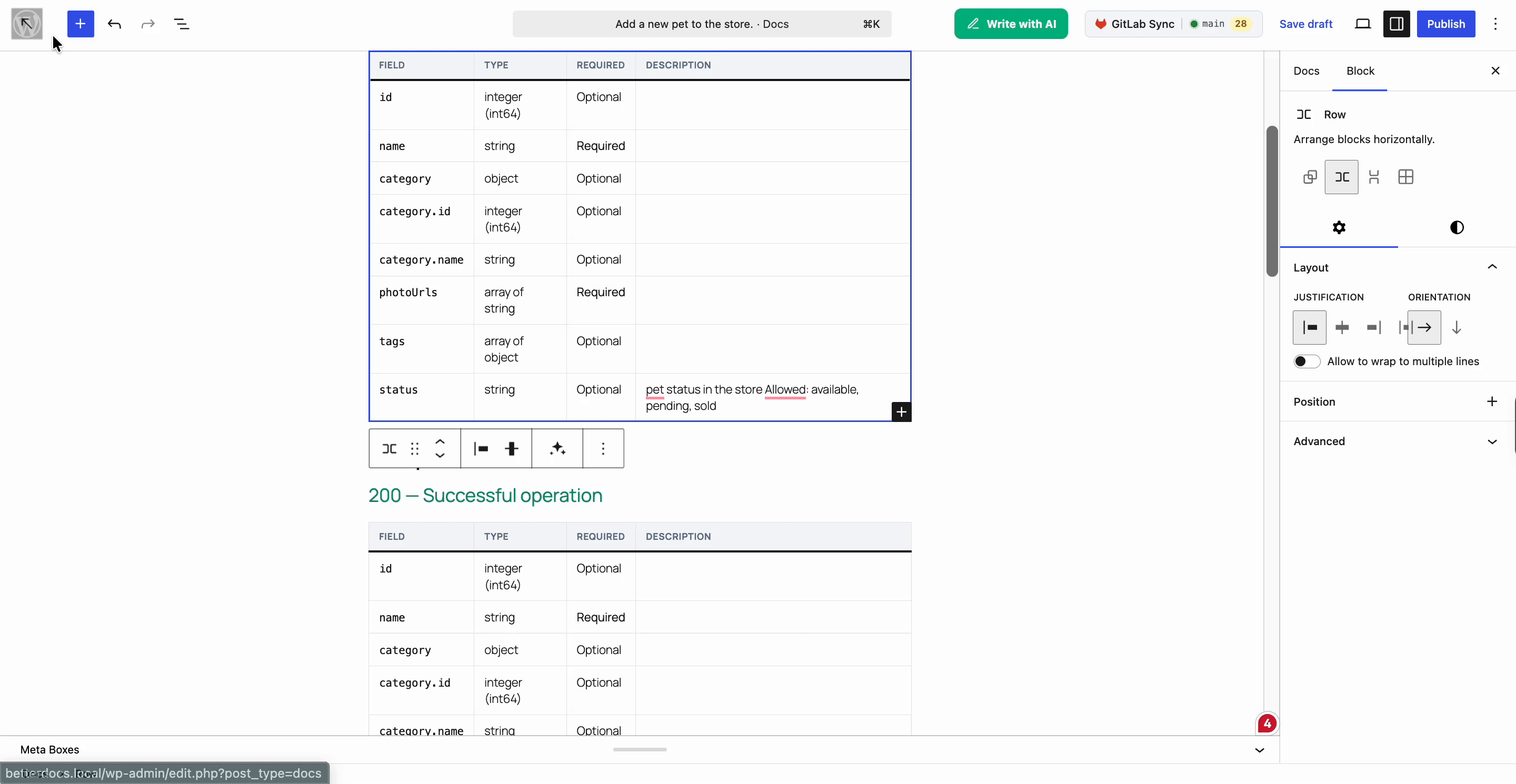Viewport: 1516px width, 784px height.
Task: Open justify items control in block toolbar
Action: (482, 449)
